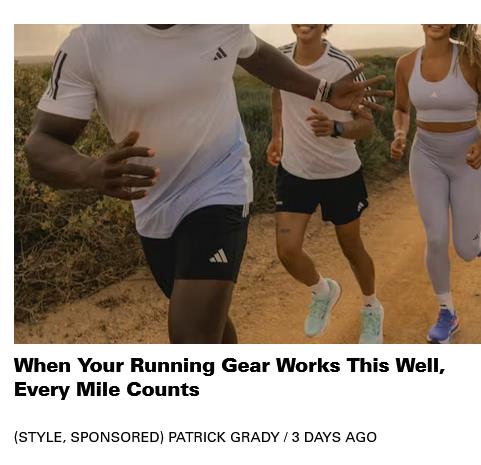The height and width of the screenshot is (465, 481).
Task: Select the SPONSORED label
Action: [x=115, y=437]
